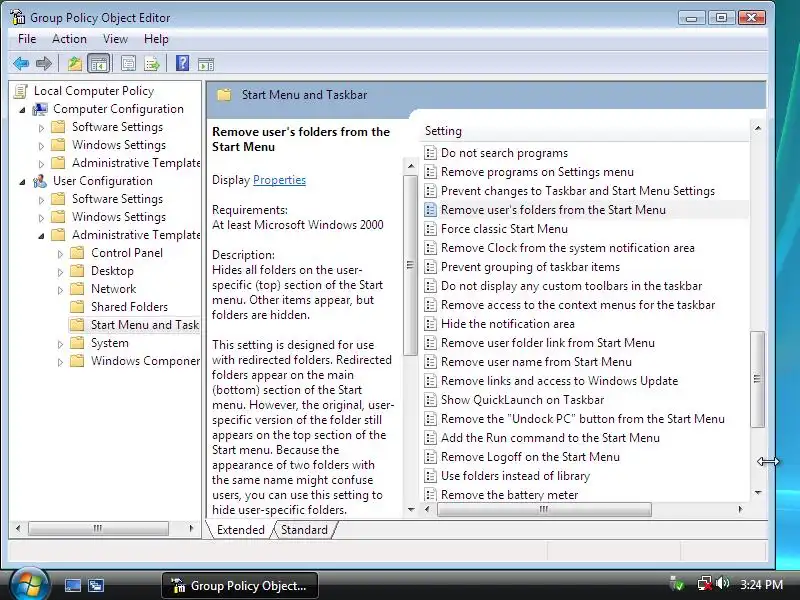Expand the Control Panel node
Viewport: 800px width, 600px height.
(60, 254)
